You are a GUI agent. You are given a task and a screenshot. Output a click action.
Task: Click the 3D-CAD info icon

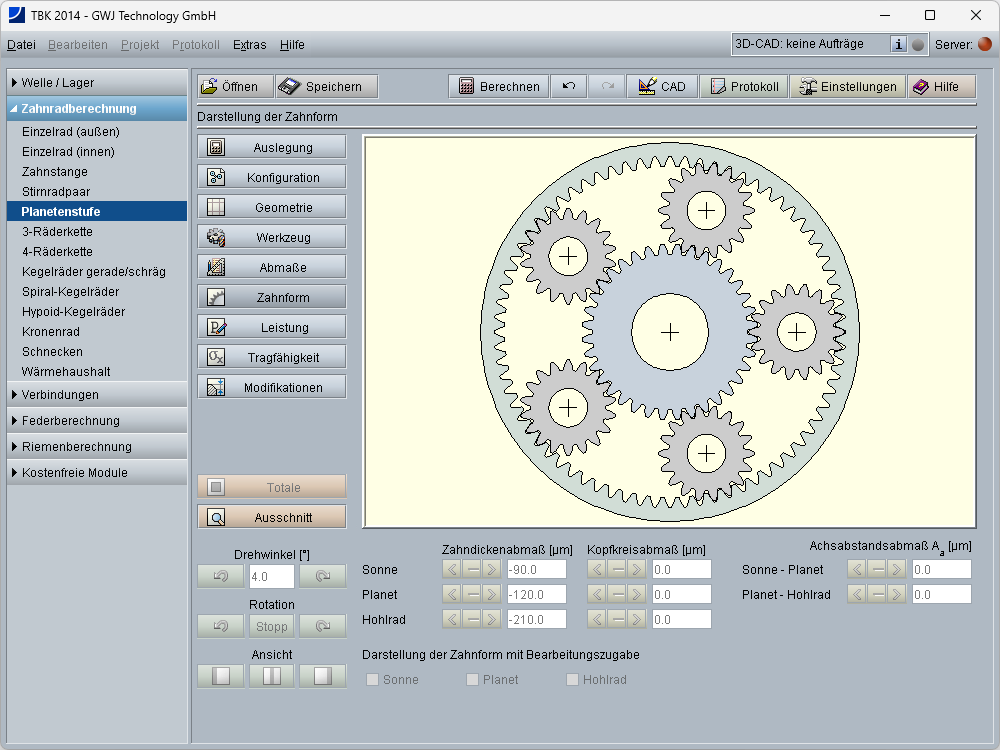pos(898,44)
